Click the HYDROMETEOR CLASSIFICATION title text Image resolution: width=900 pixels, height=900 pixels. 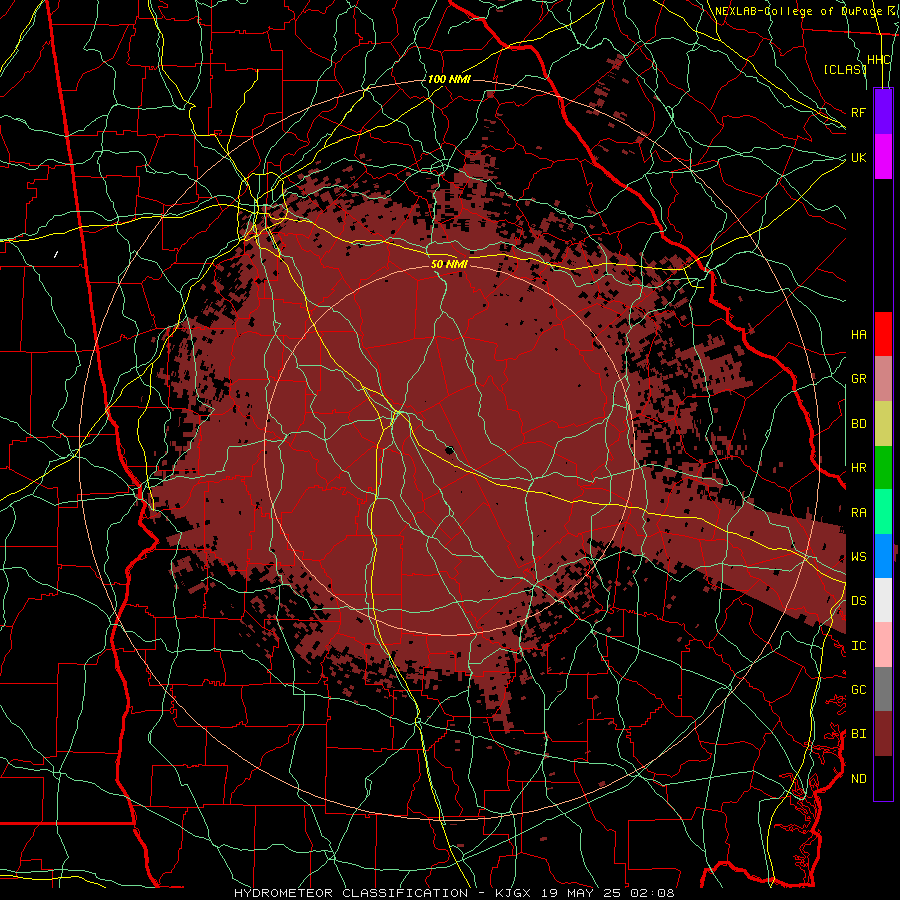click(351, 893)
